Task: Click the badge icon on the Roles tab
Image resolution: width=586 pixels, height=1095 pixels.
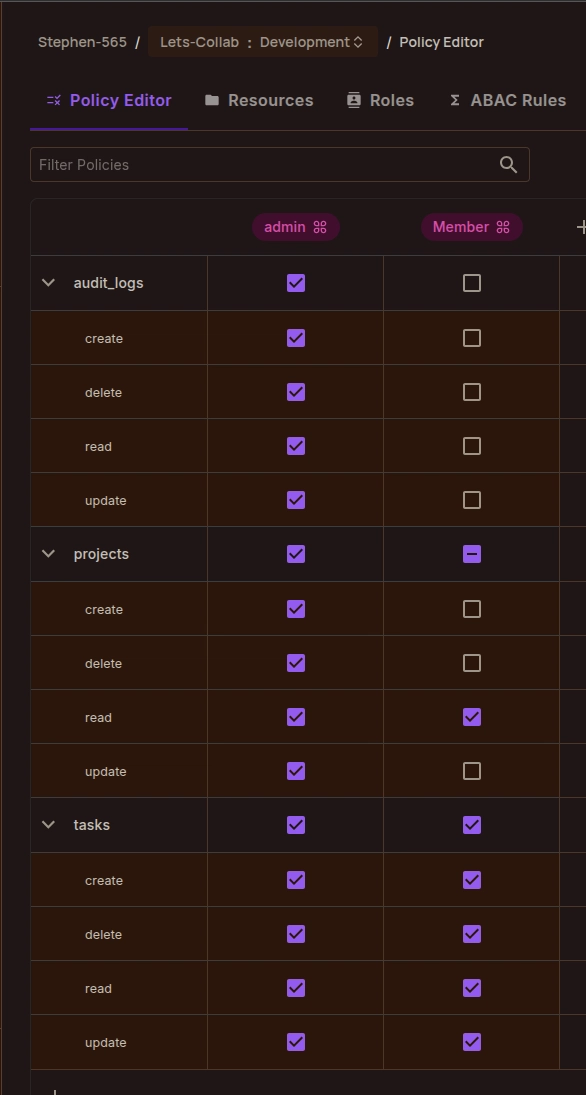Action: 354,101
